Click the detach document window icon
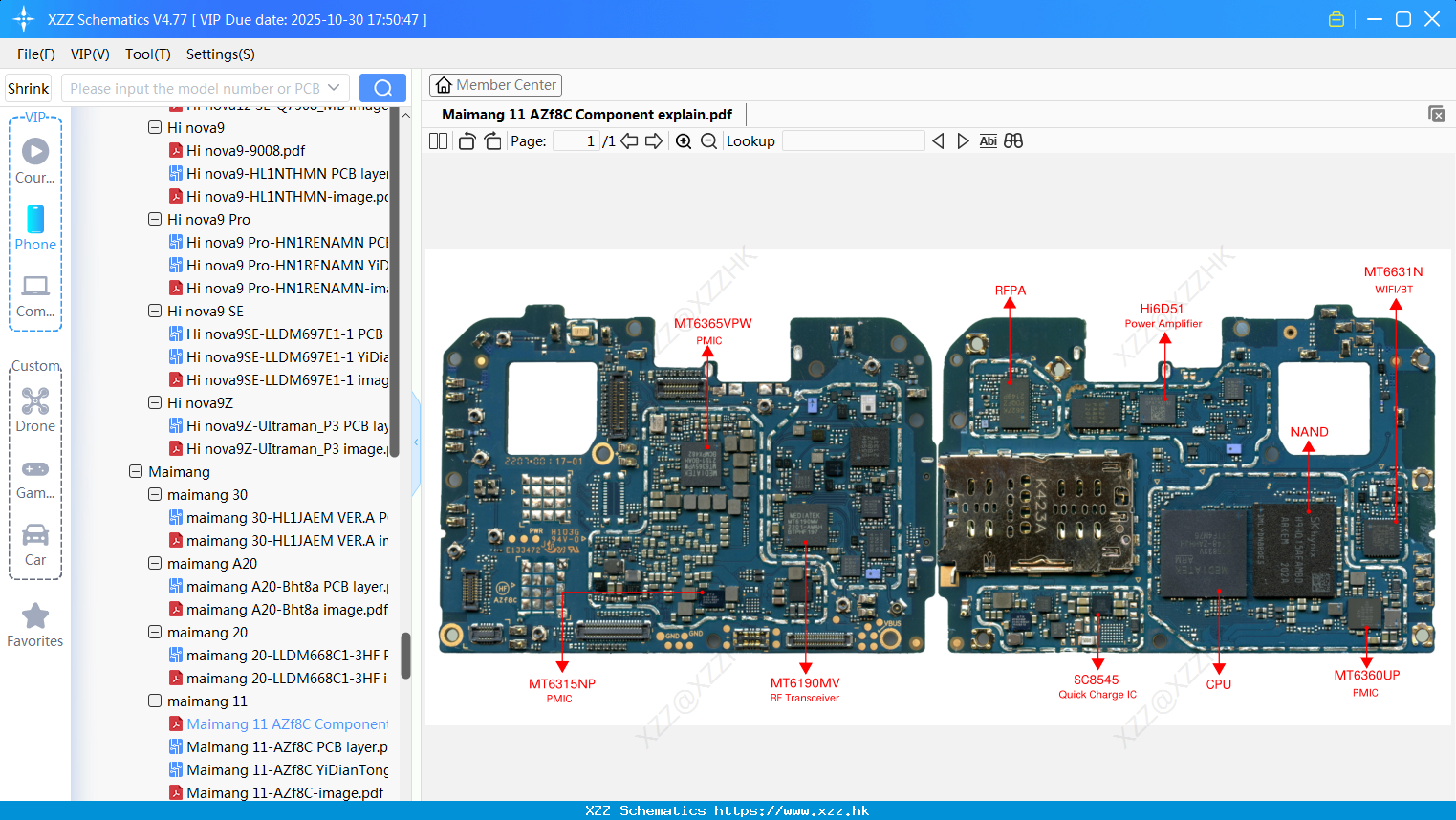 pos(1437,114)
